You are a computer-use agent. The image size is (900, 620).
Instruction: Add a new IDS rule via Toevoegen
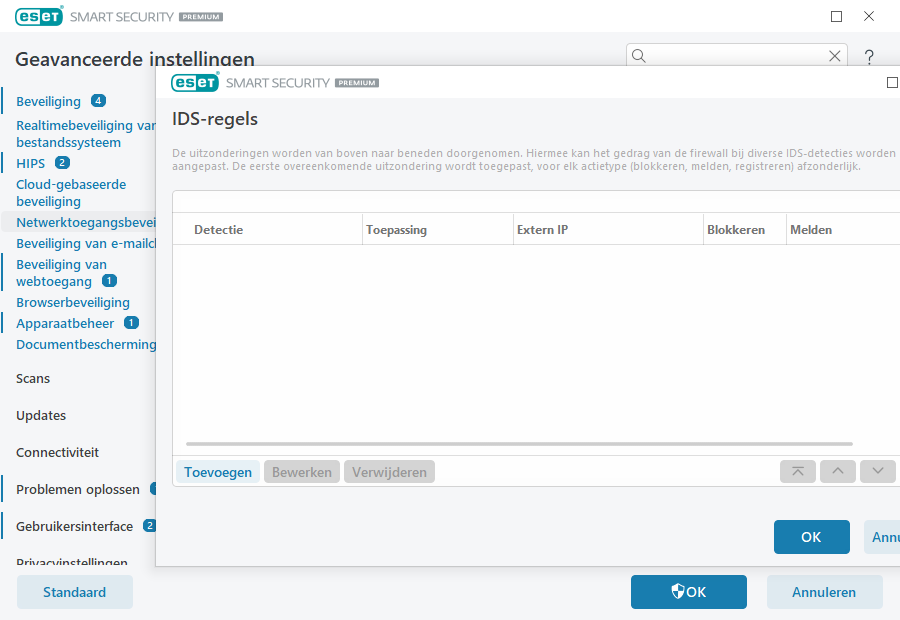pyautogui.click(x=217, y=471)
